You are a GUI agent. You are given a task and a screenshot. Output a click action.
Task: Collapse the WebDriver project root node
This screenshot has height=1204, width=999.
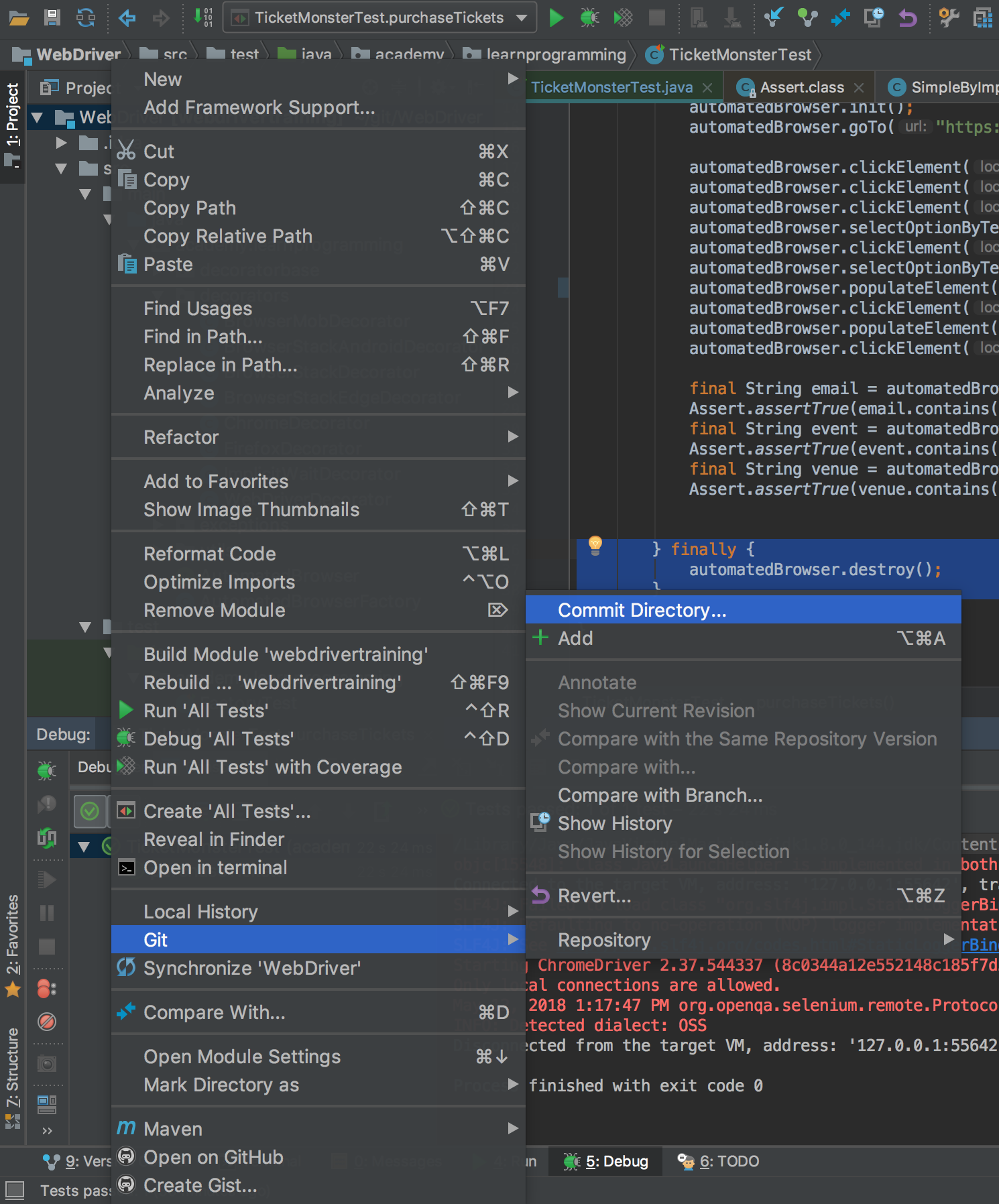38,118
